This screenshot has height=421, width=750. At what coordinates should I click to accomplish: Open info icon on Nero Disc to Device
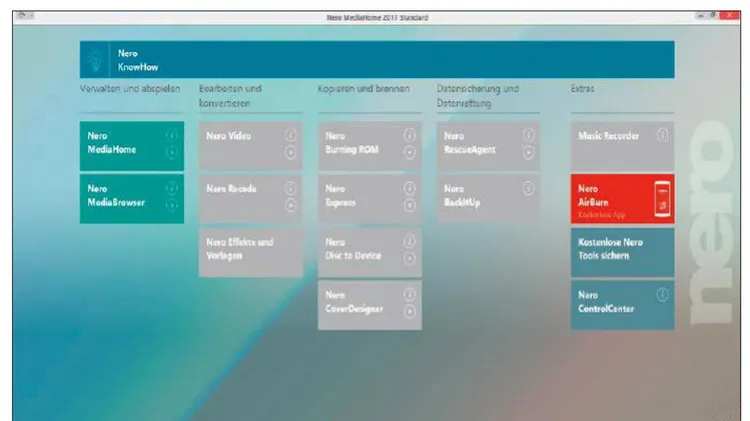click(x=409, y=241)
